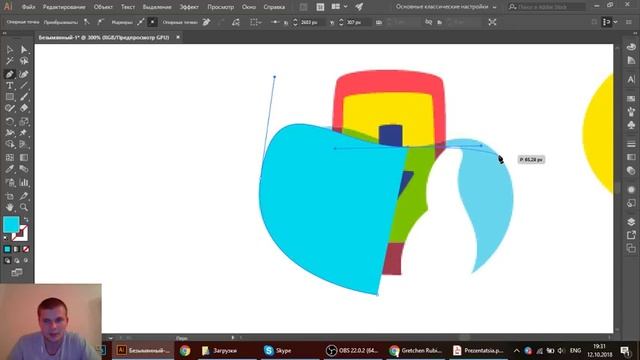
Task: Set paint mode to None
Action: click(26, 249)
